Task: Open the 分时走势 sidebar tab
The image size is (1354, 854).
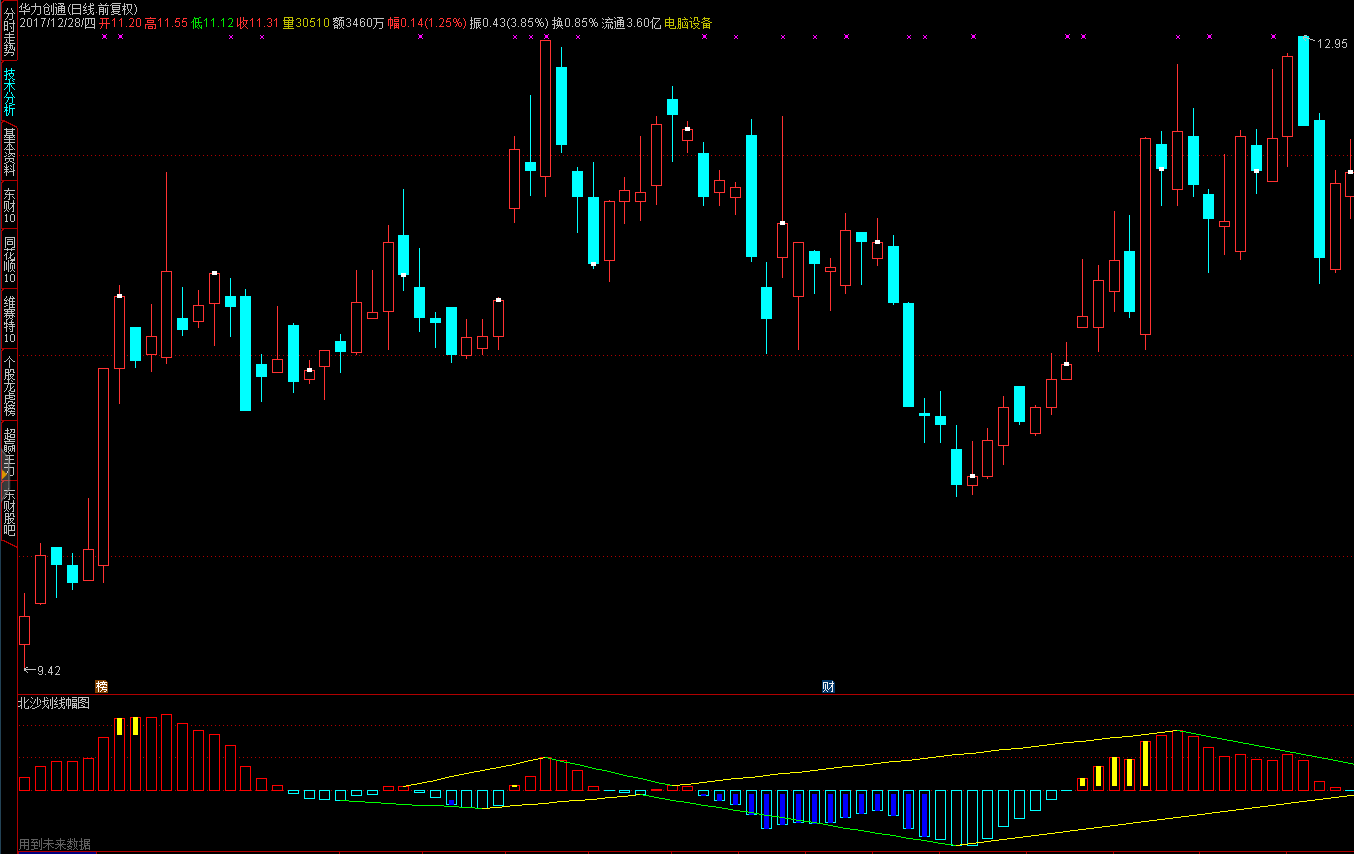Action: tap(9, 31)
